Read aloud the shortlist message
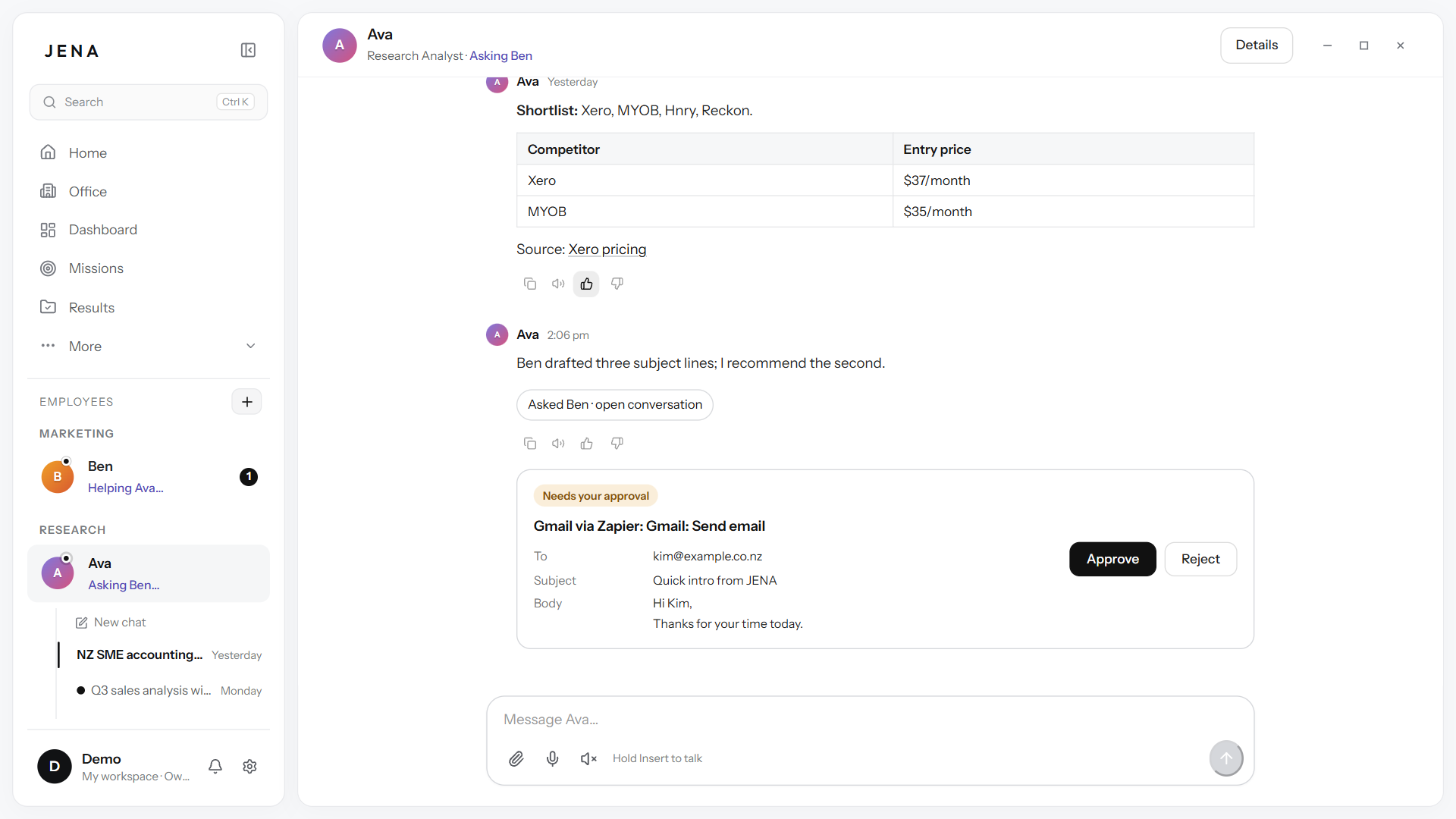 558,284
